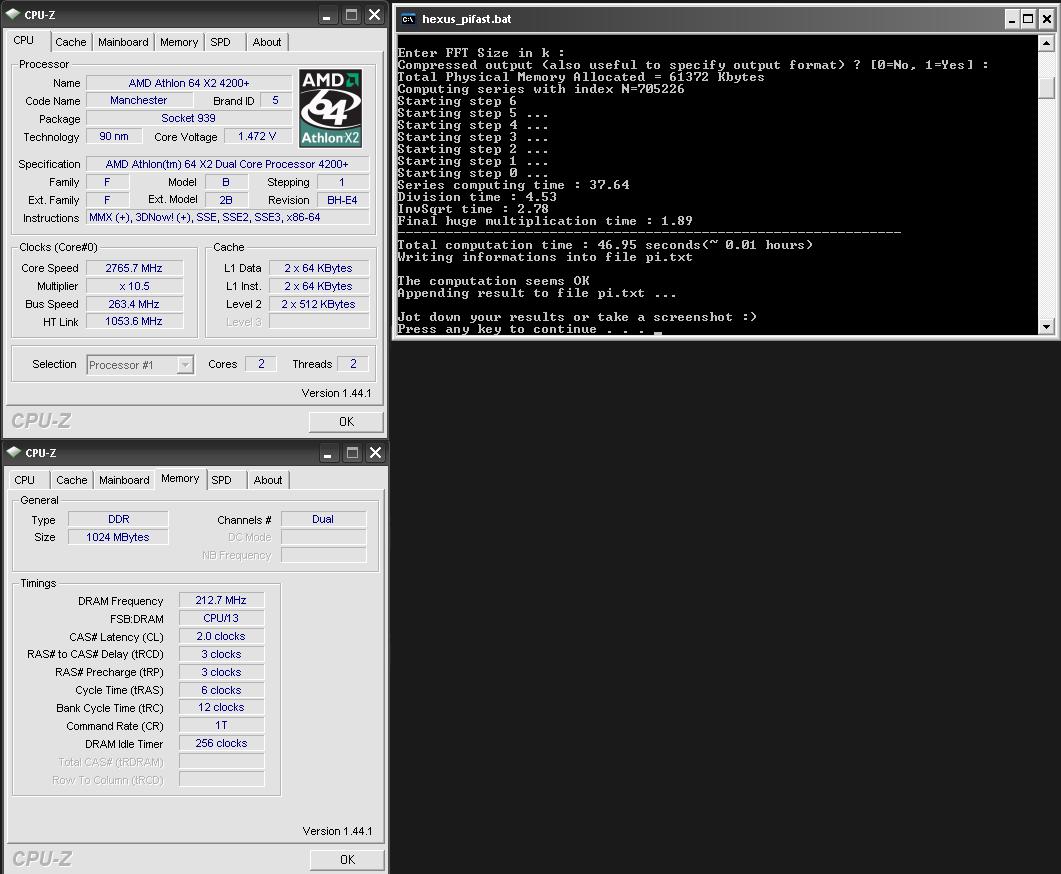The image size is (1061, 874).
Task: Click the console vertical scrollbar thumb
Action: point(1046,87)
